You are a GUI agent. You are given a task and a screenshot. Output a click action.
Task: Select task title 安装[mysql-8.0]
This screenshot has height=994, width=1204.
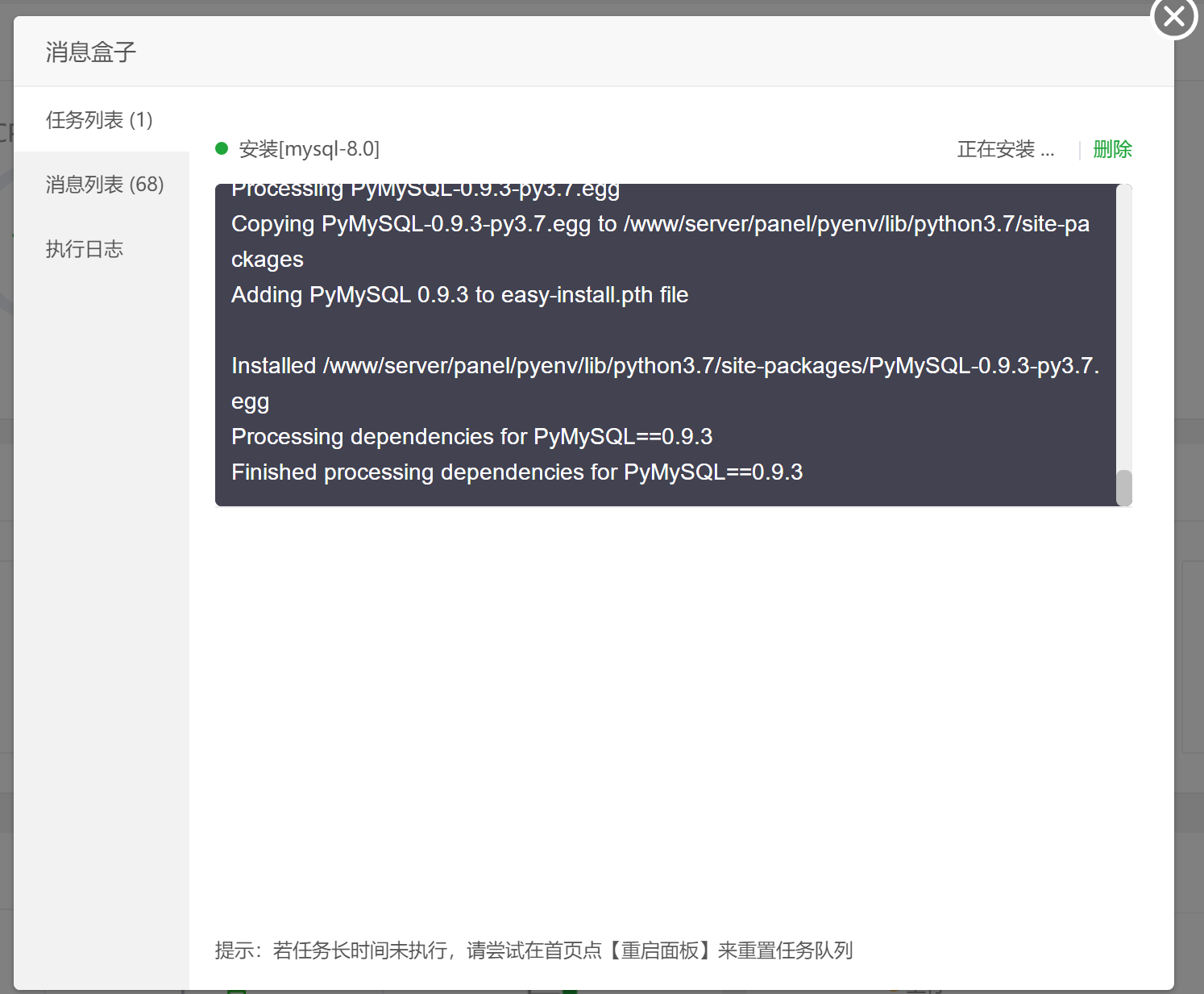(309, 149)
